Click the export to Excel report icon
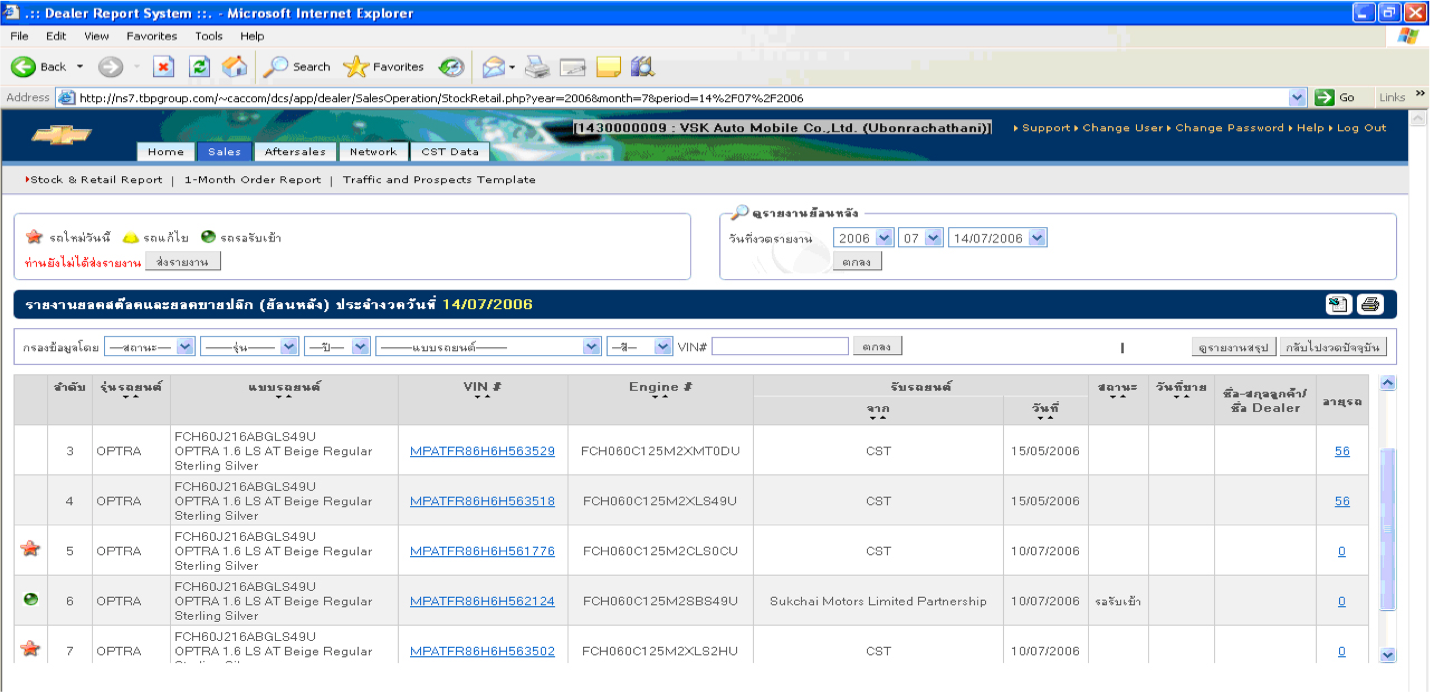 coord(1337,304)
